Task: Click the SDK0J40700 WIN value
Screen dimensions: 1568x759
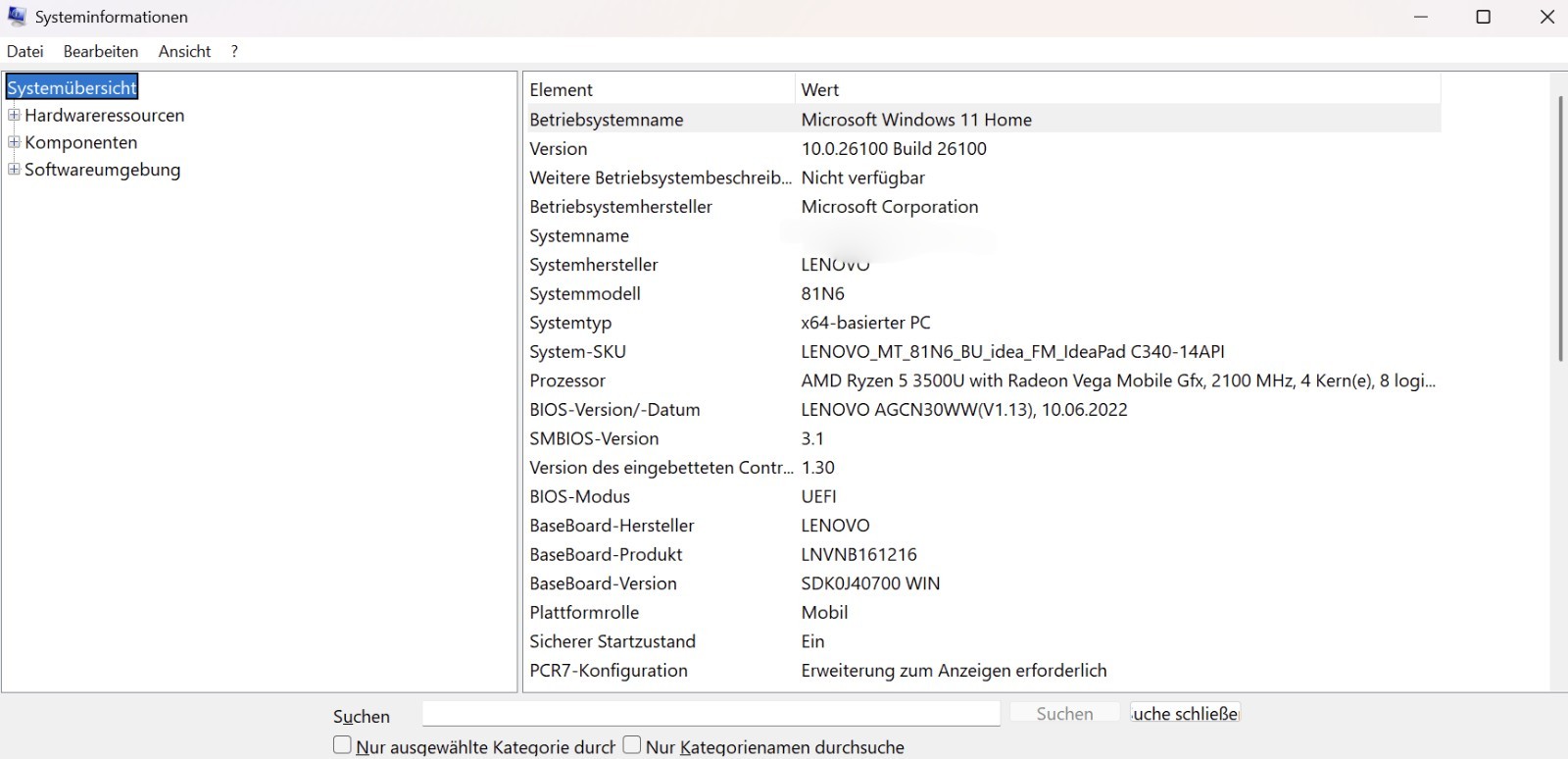Action: [870, 583]
